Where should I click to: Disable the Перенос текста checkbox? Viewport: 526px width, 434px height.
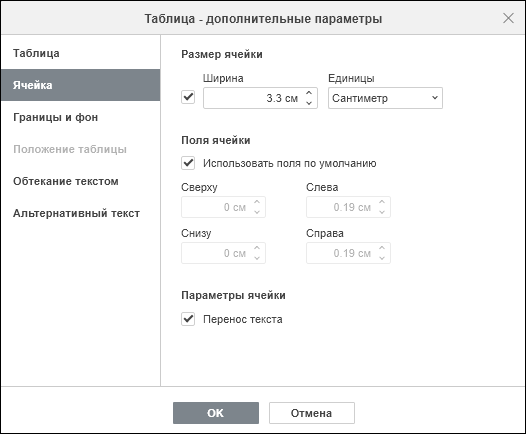click(188, 319)
